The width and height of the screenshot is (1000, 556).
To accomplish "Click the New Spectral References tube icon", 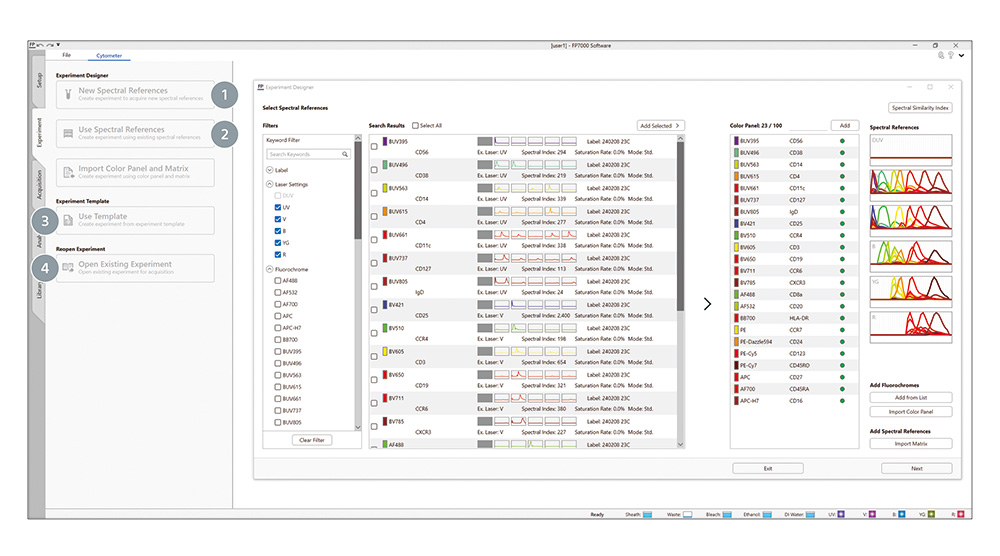I will coord(68,94).
